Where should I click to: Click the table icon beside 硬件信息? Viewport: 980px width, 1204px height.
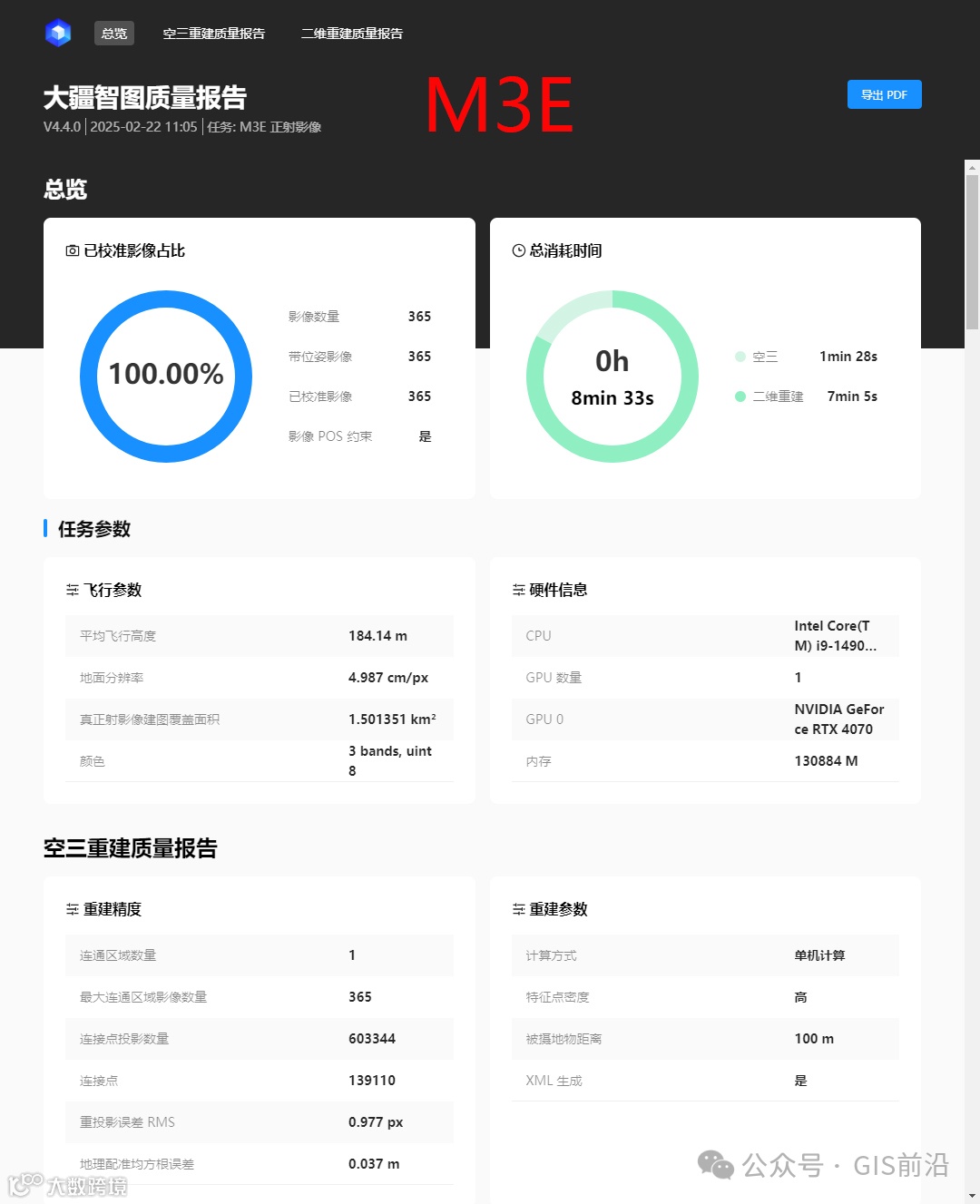coord(517,589)
